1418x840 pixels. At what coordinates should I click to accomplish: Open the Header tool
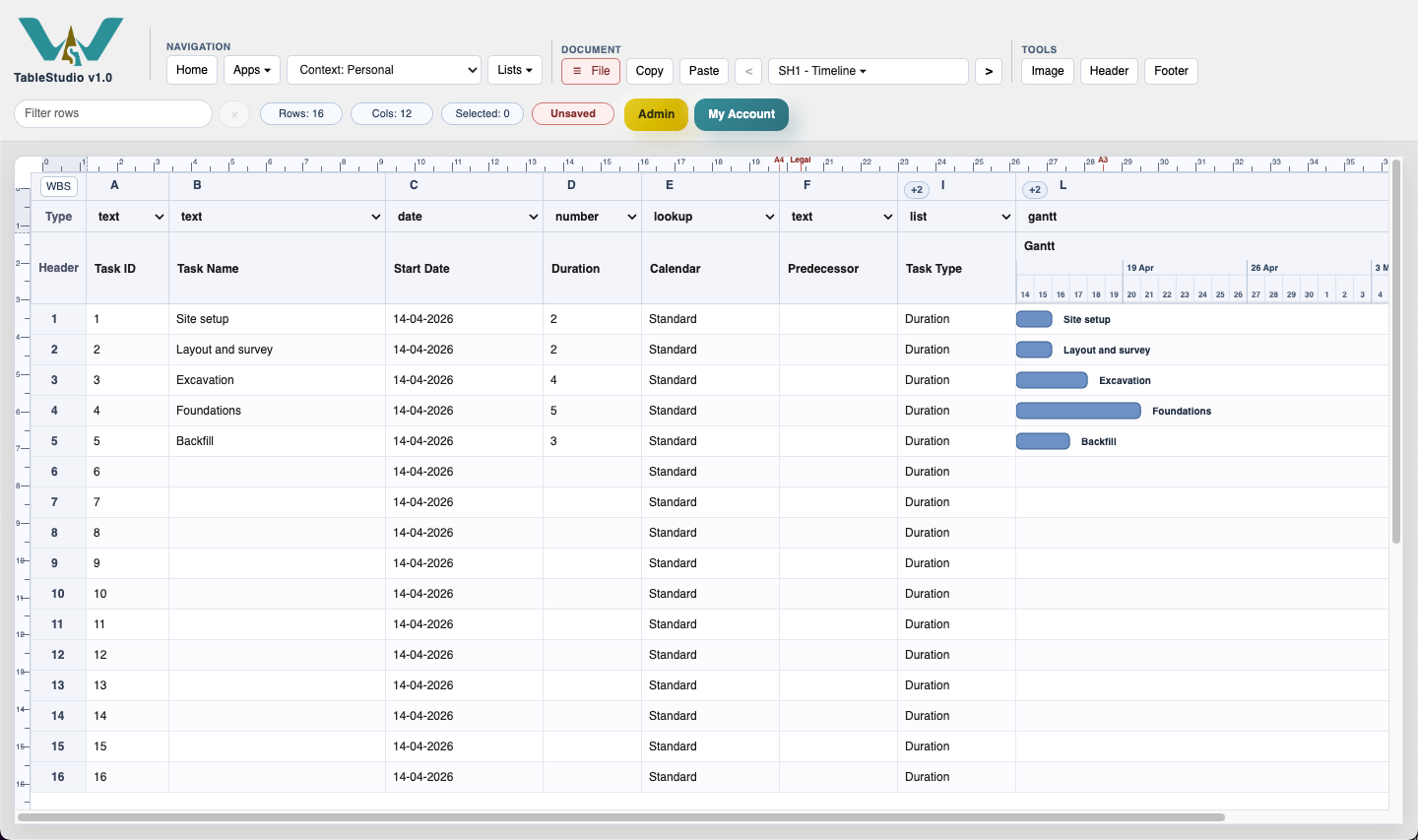[x=1109, y=71]
